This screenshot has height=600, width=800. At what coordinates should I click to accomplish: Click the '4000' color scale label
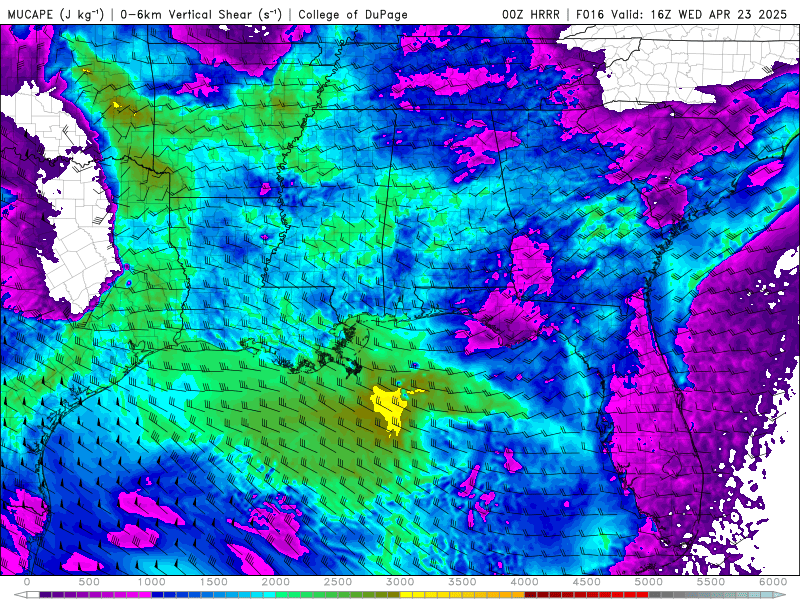coord(524,582)
